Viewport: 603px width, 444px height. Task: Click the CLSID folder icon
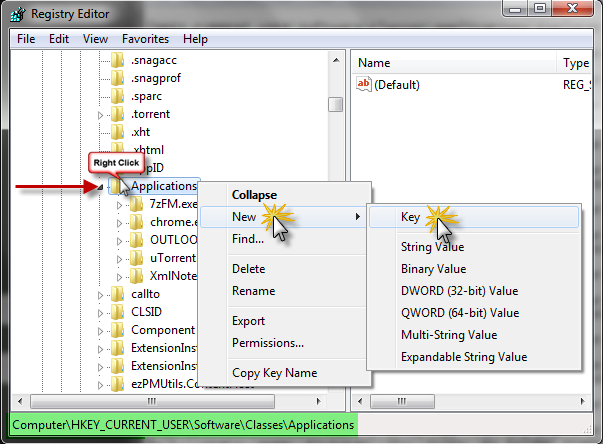pos(119,312)
